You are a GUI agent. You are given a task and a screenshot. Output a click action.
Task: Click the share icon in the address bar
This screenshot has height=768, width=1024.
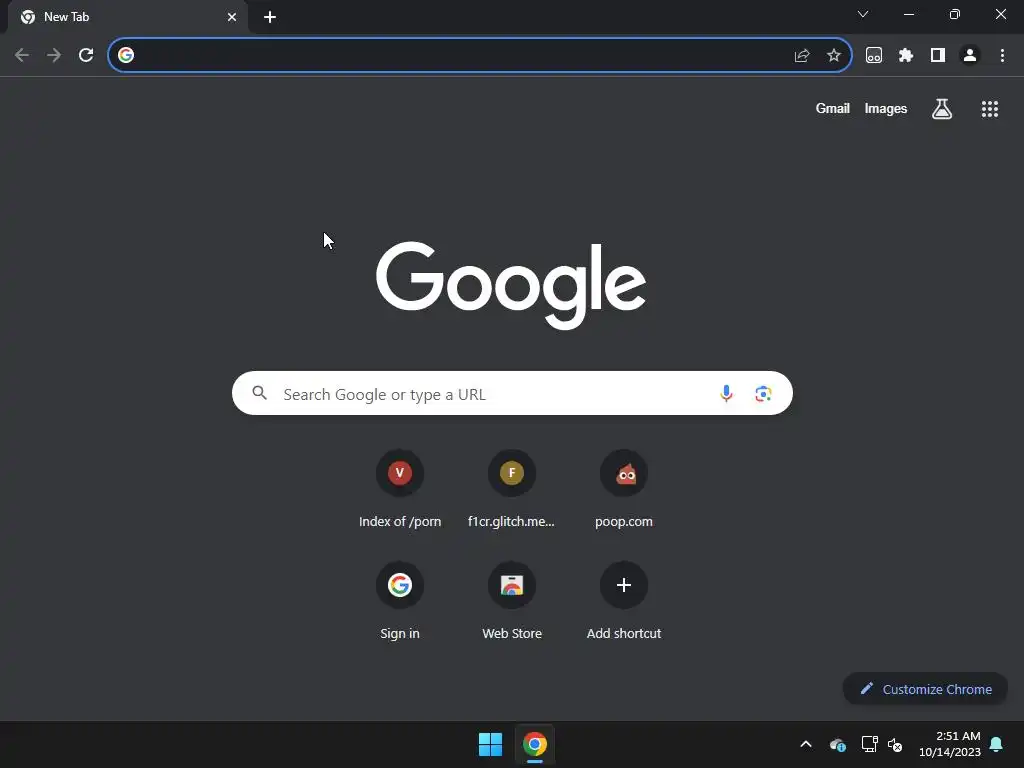coord(802,56)
